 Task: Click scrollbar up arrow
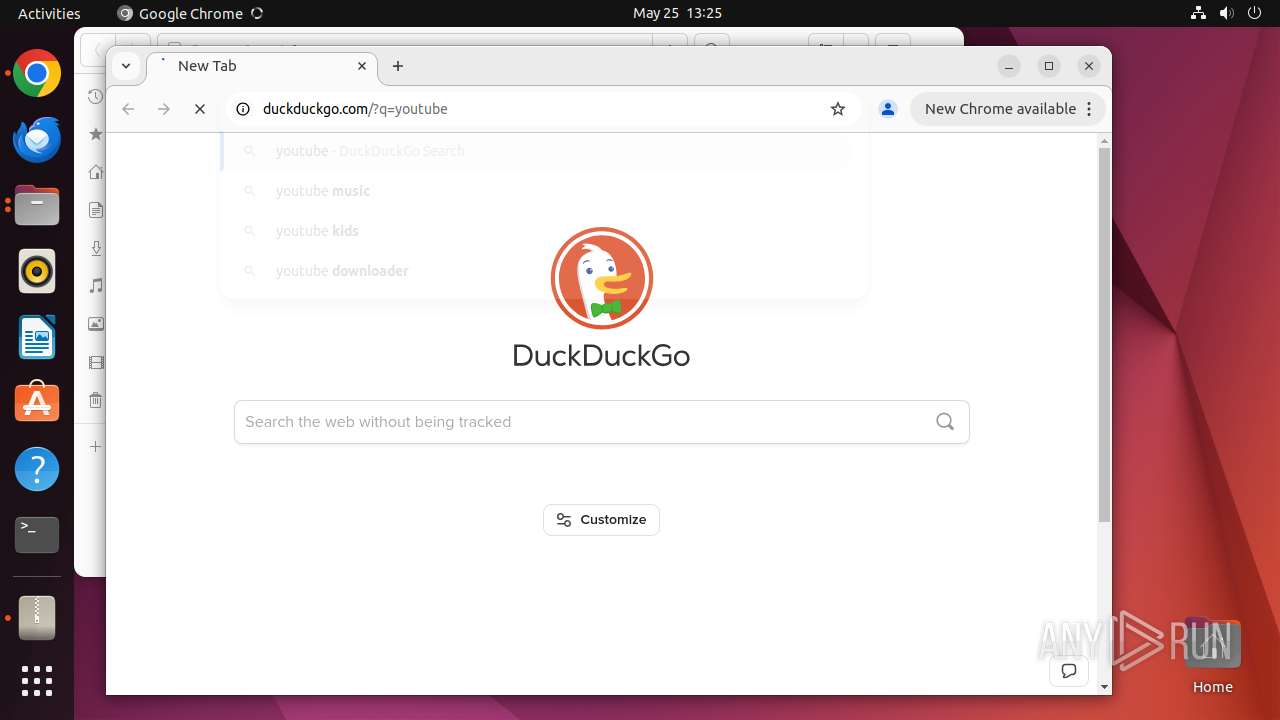coord(1104,140)
